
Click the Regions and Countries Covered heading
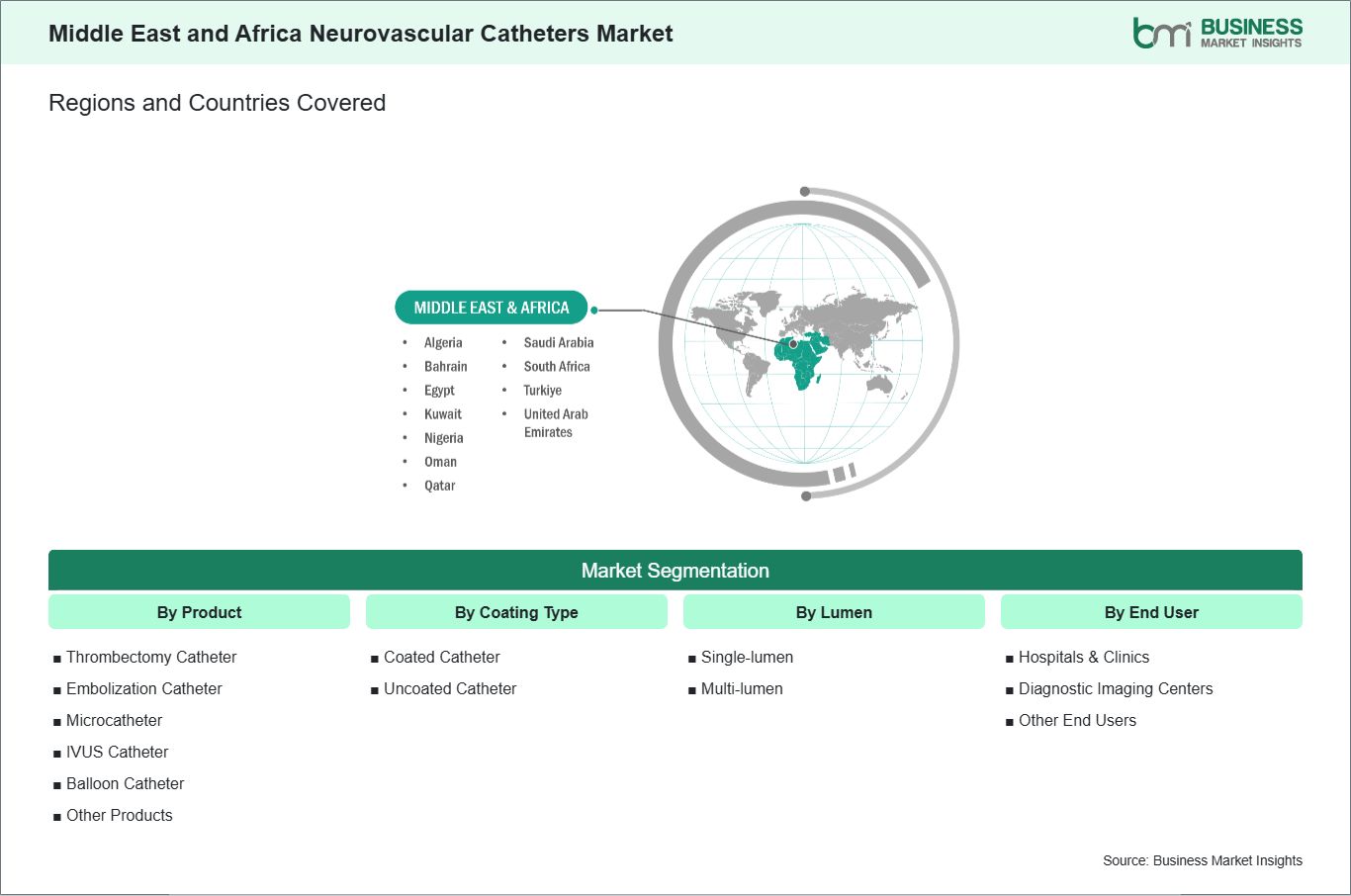coord(217,102)
